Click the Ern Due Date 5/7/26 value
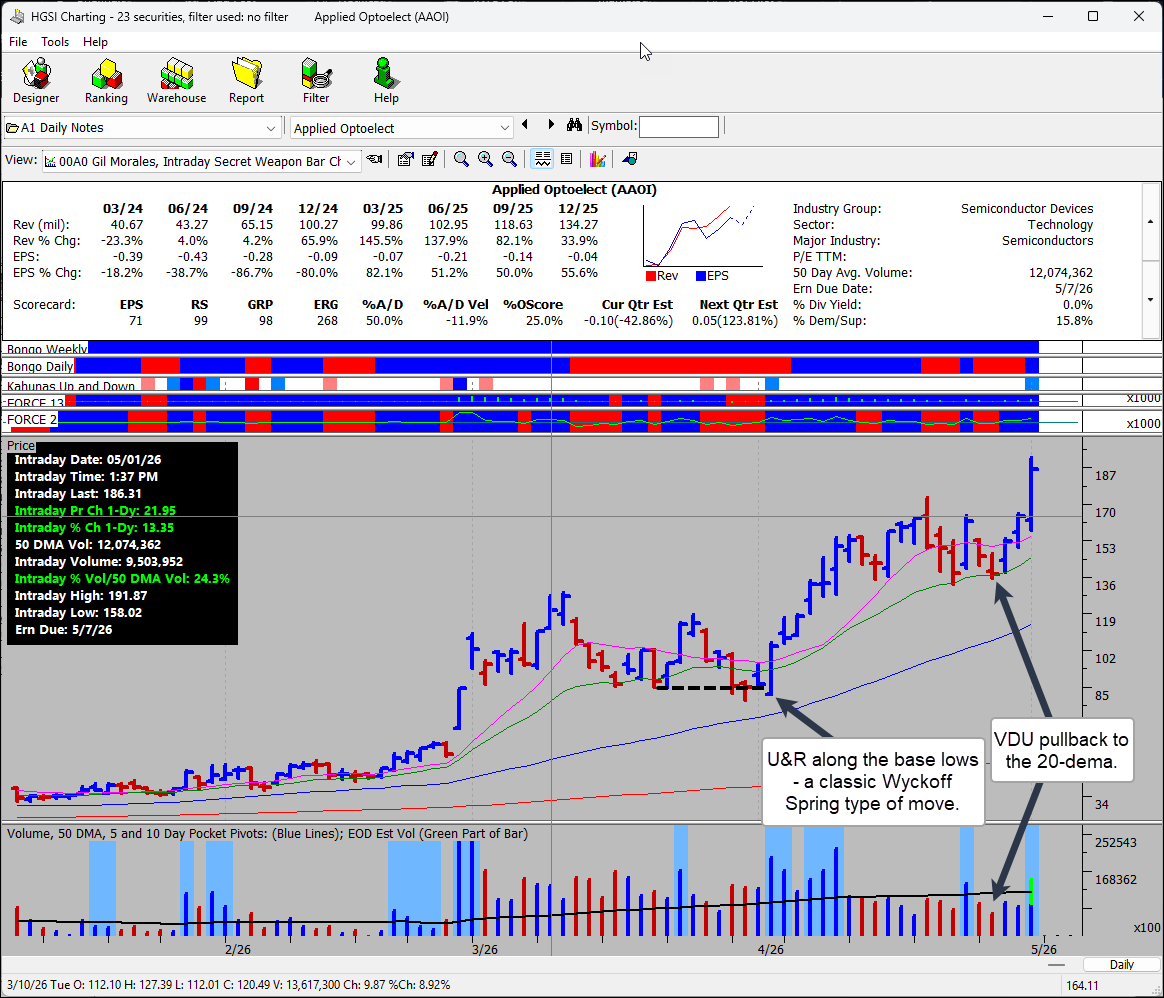Screen dimensions: 1164x998 pyautogui.click(x=1074, y=289)
